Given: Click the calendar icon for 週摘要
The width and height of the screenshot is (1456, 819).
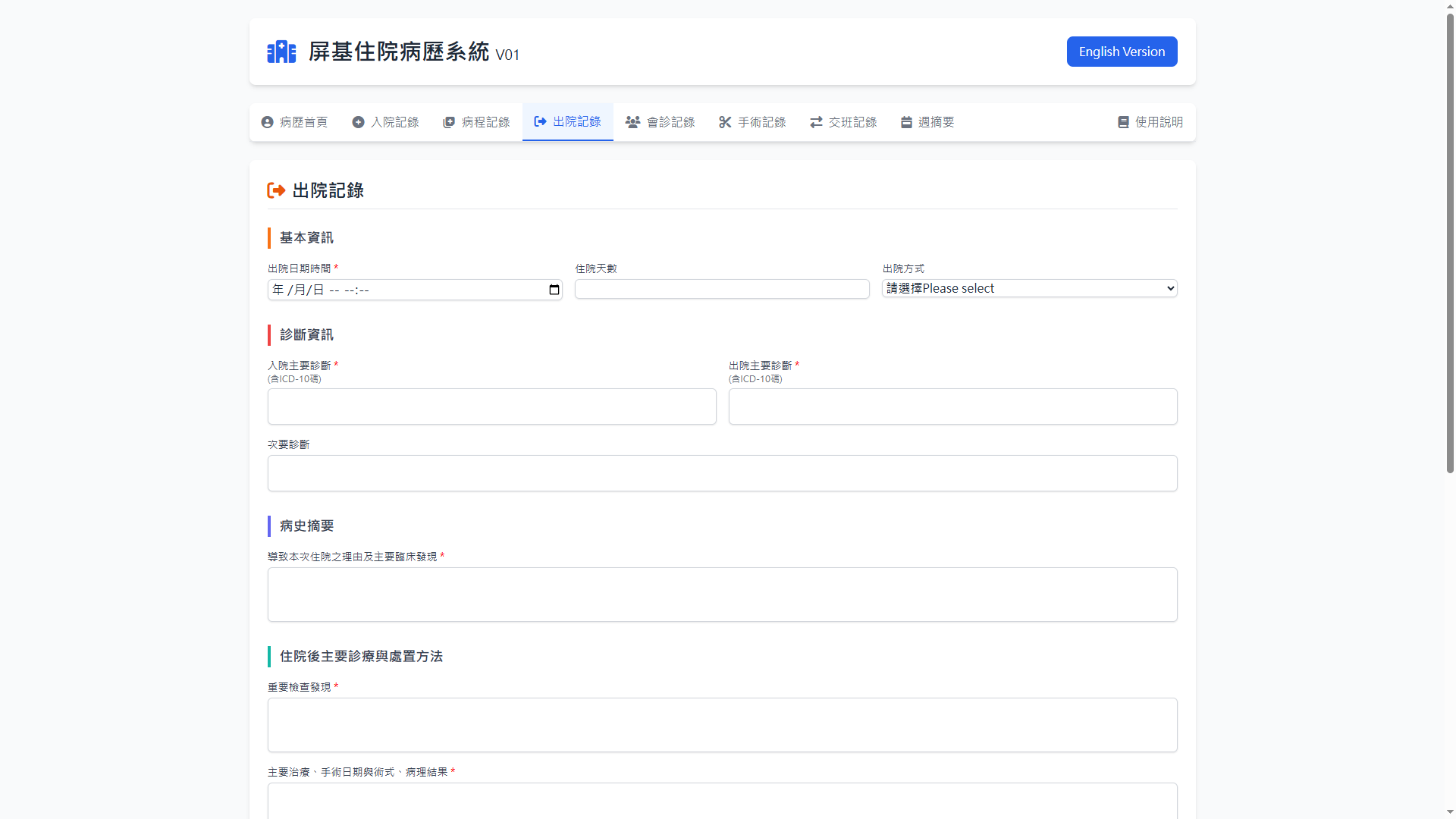Looking at the screenshot, I should point(906,122).
